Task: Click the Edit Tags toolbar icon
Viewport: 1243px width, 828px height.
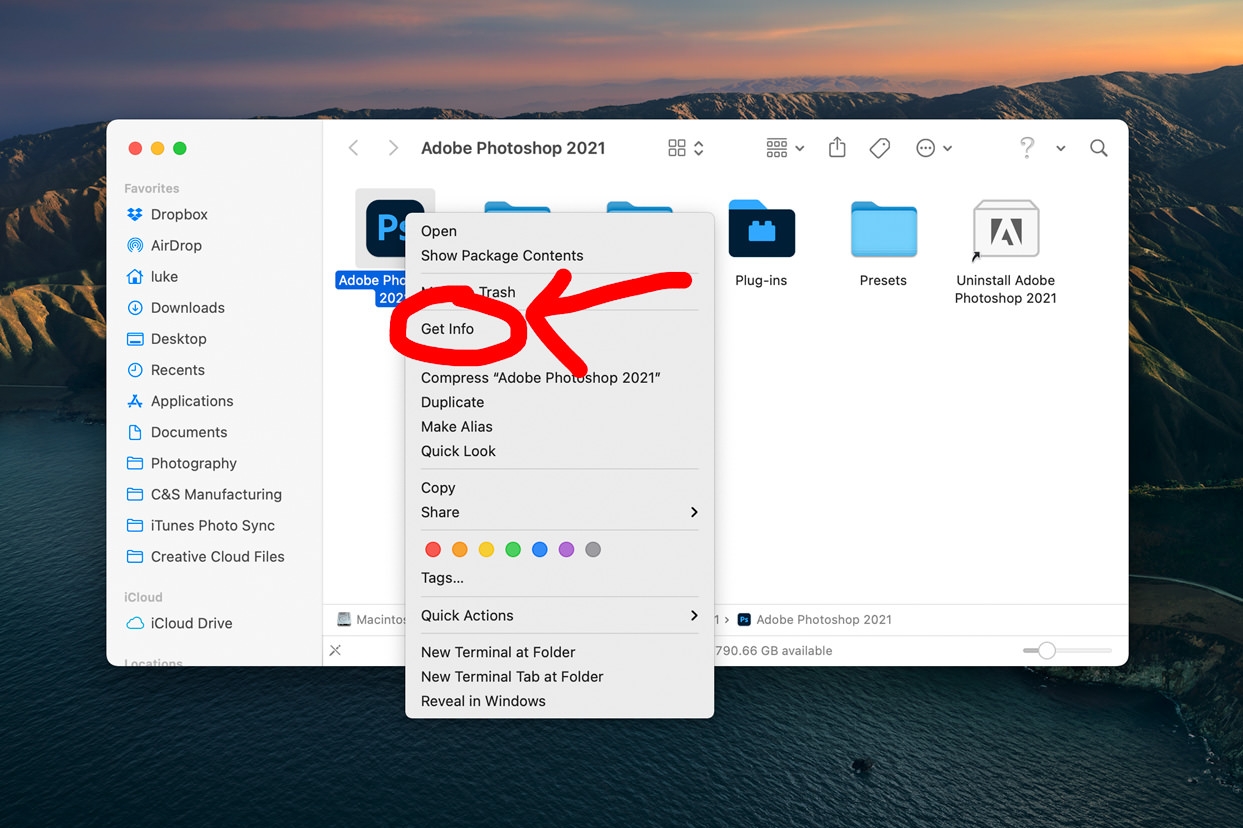Action: tap(880, 148)
